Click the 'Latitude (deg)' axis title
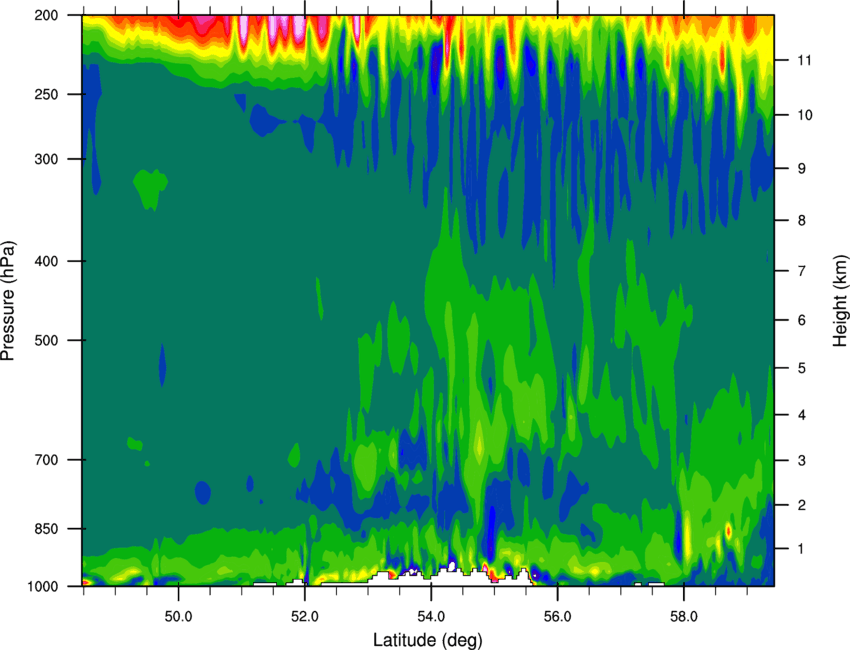 coord(428,640)
